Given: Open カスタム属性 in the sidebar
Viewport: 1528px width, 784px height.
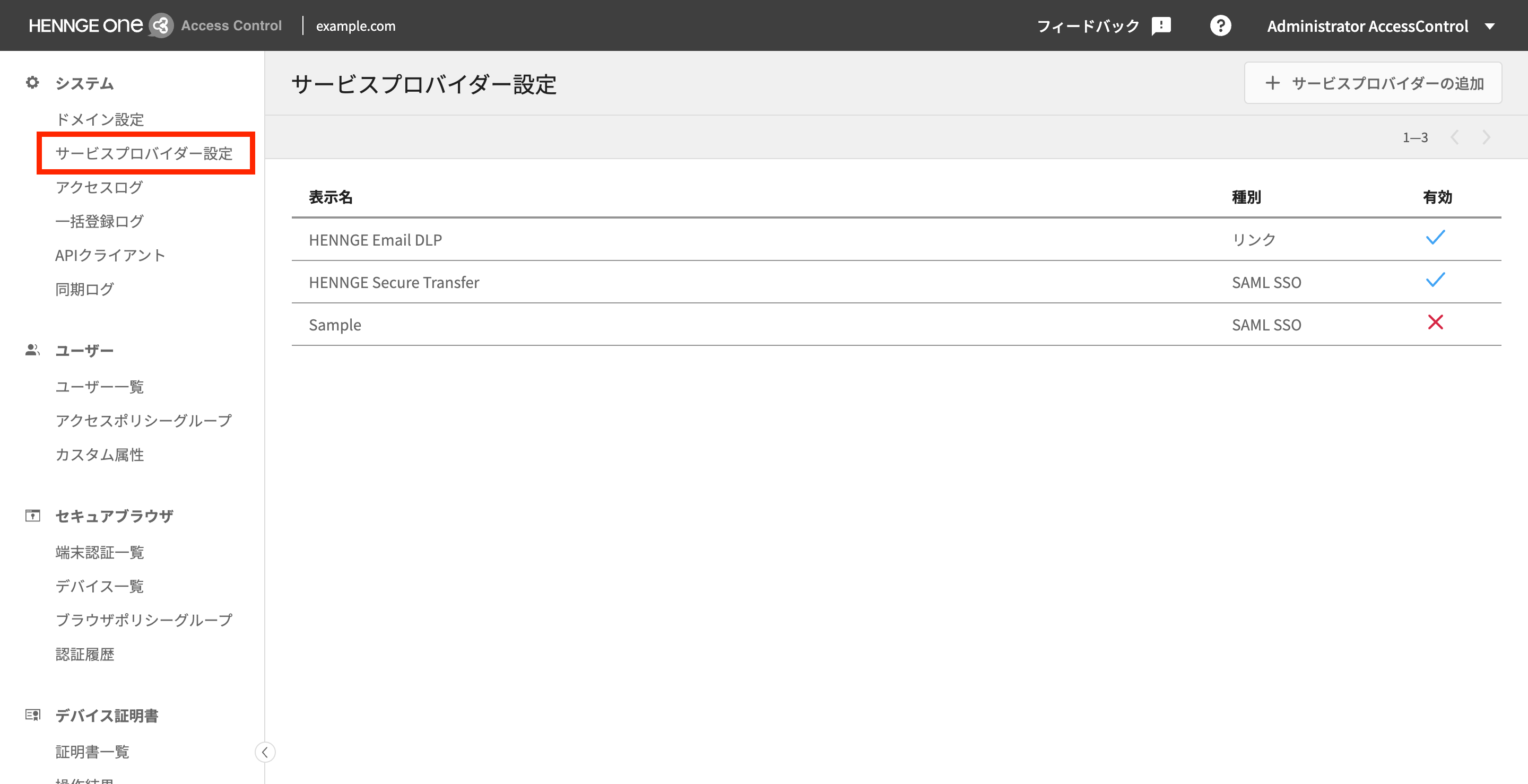Looking at the screenshot, I should 99,454.
